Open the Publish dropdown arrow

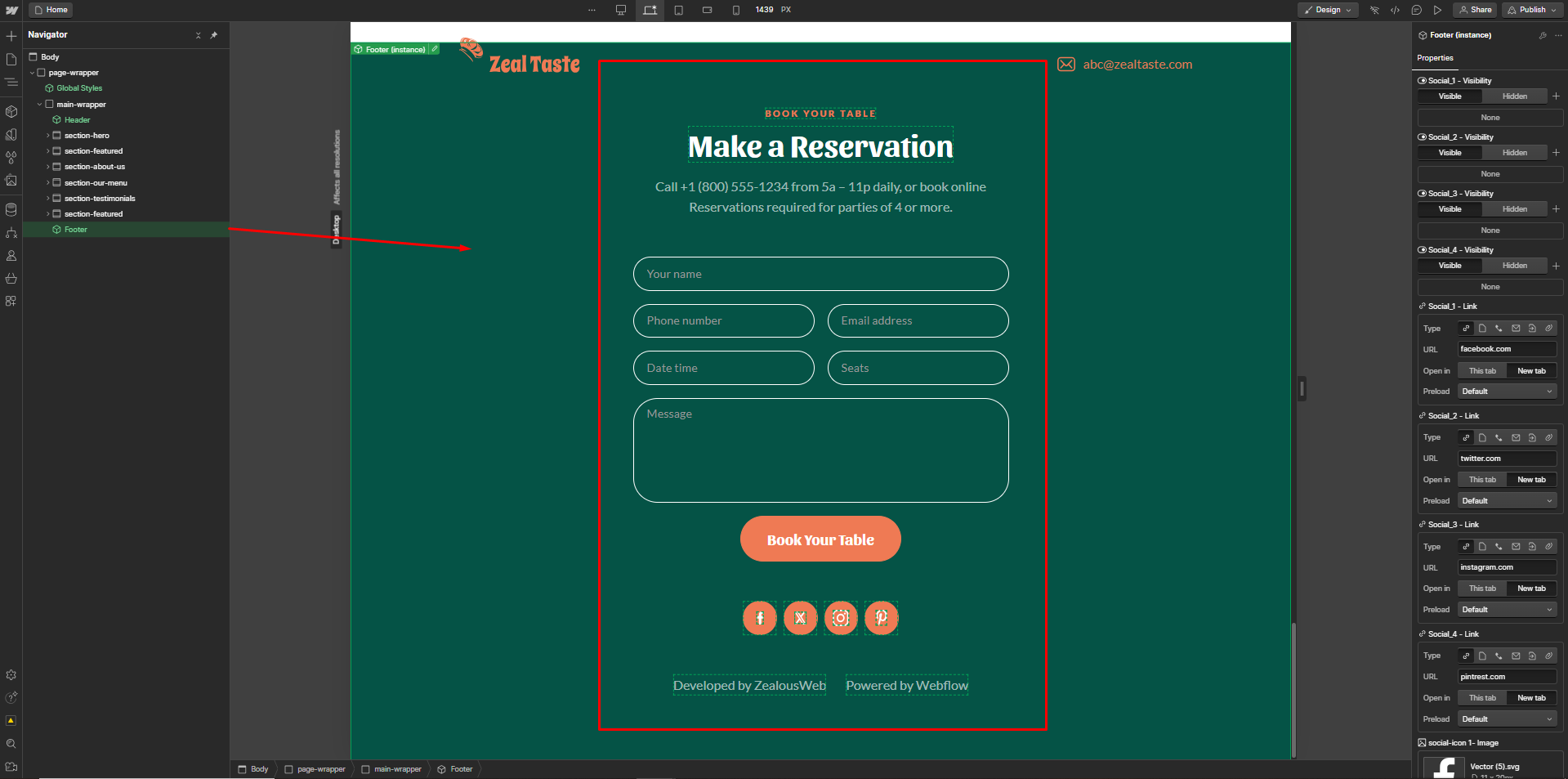click(x=1555, y=10)
